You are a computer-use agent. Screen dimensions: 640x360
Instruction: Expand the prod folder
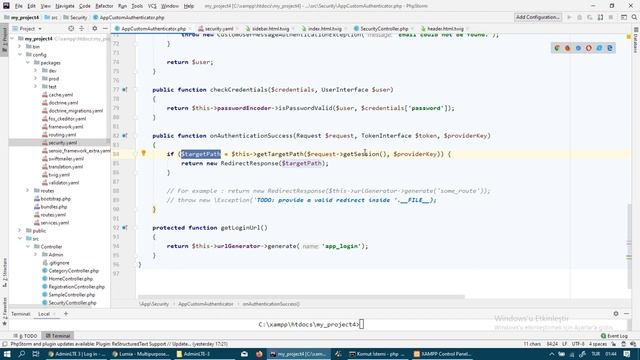pyautogui.click(x=36, y=79)
